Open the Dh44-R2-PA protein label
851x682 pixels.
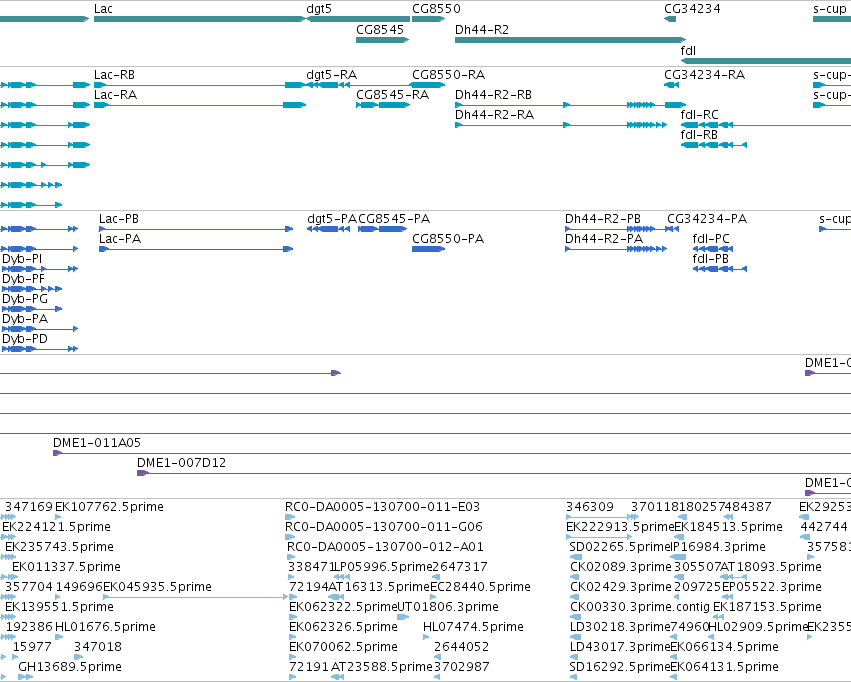coord(604,239)
